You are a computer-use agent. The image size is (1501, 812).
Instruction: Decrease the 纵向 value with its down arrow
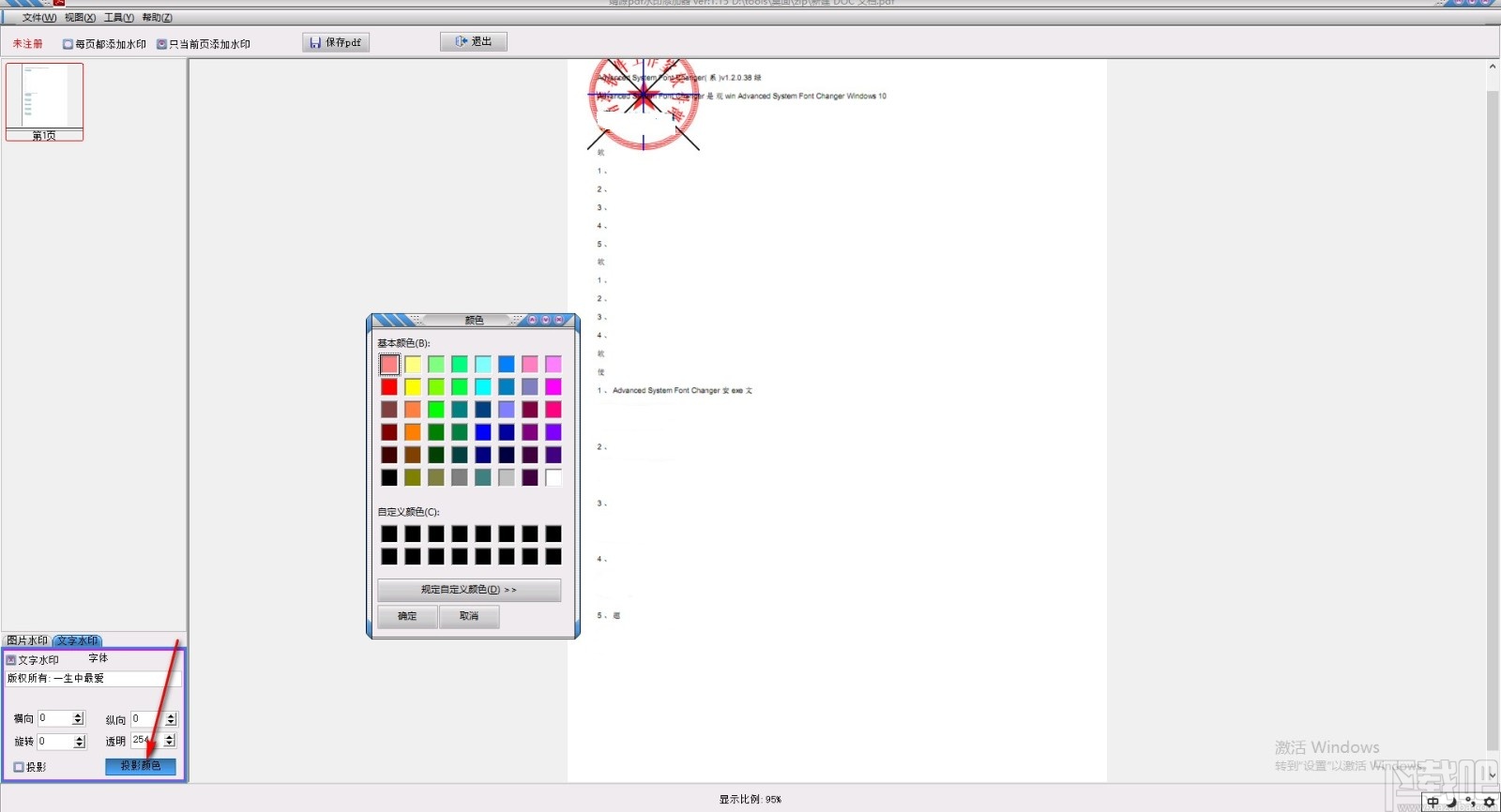pos(171,723)
